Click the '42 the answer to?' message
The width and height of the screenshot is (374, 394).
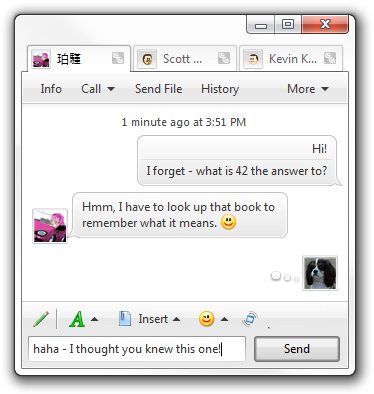point(237,171)
